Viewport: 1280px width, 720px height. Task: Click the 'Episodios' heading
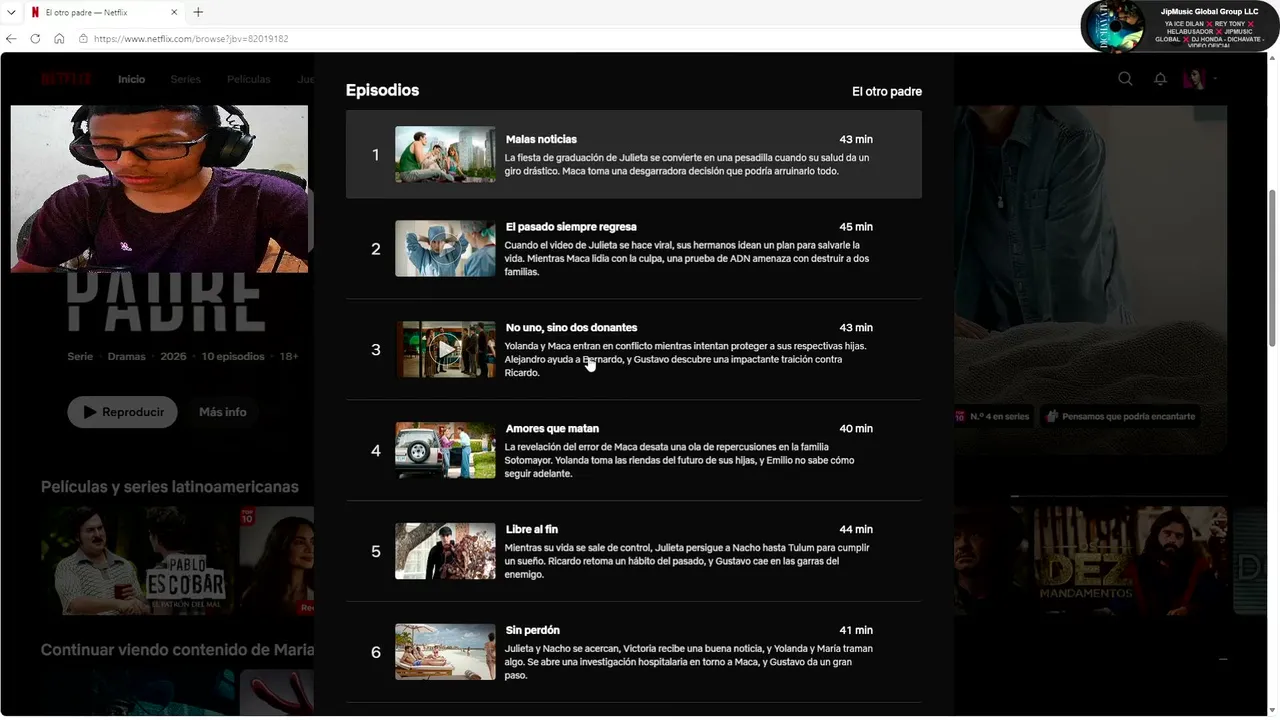(x=382, y=90)
